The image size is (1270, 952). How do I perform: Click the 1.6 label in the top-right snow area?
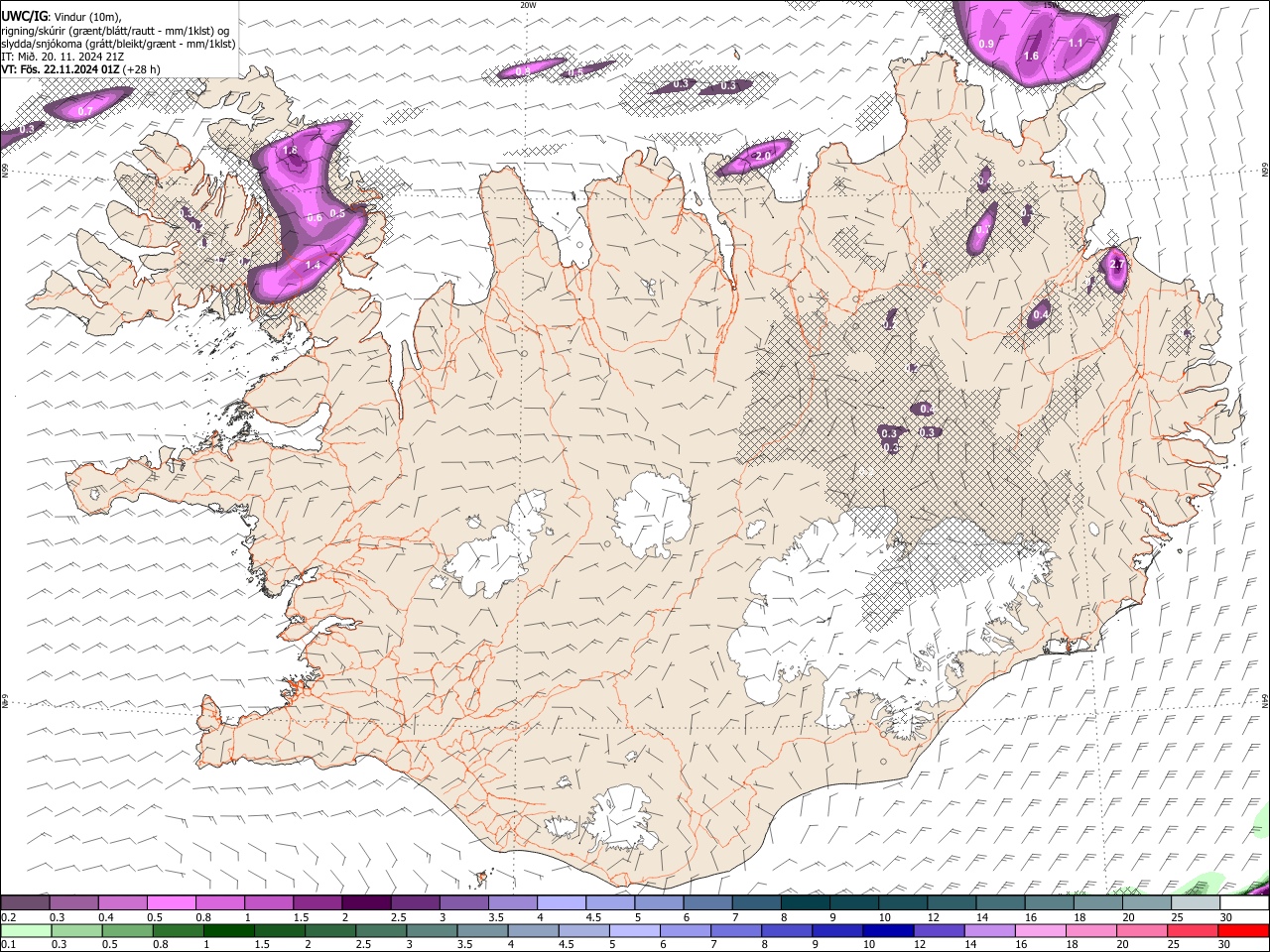click(1031, 57)
